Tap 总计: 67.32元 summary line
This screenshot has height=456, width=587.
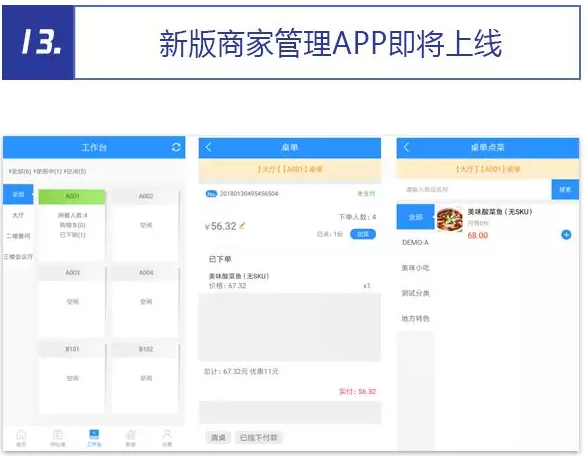[241, 371]
